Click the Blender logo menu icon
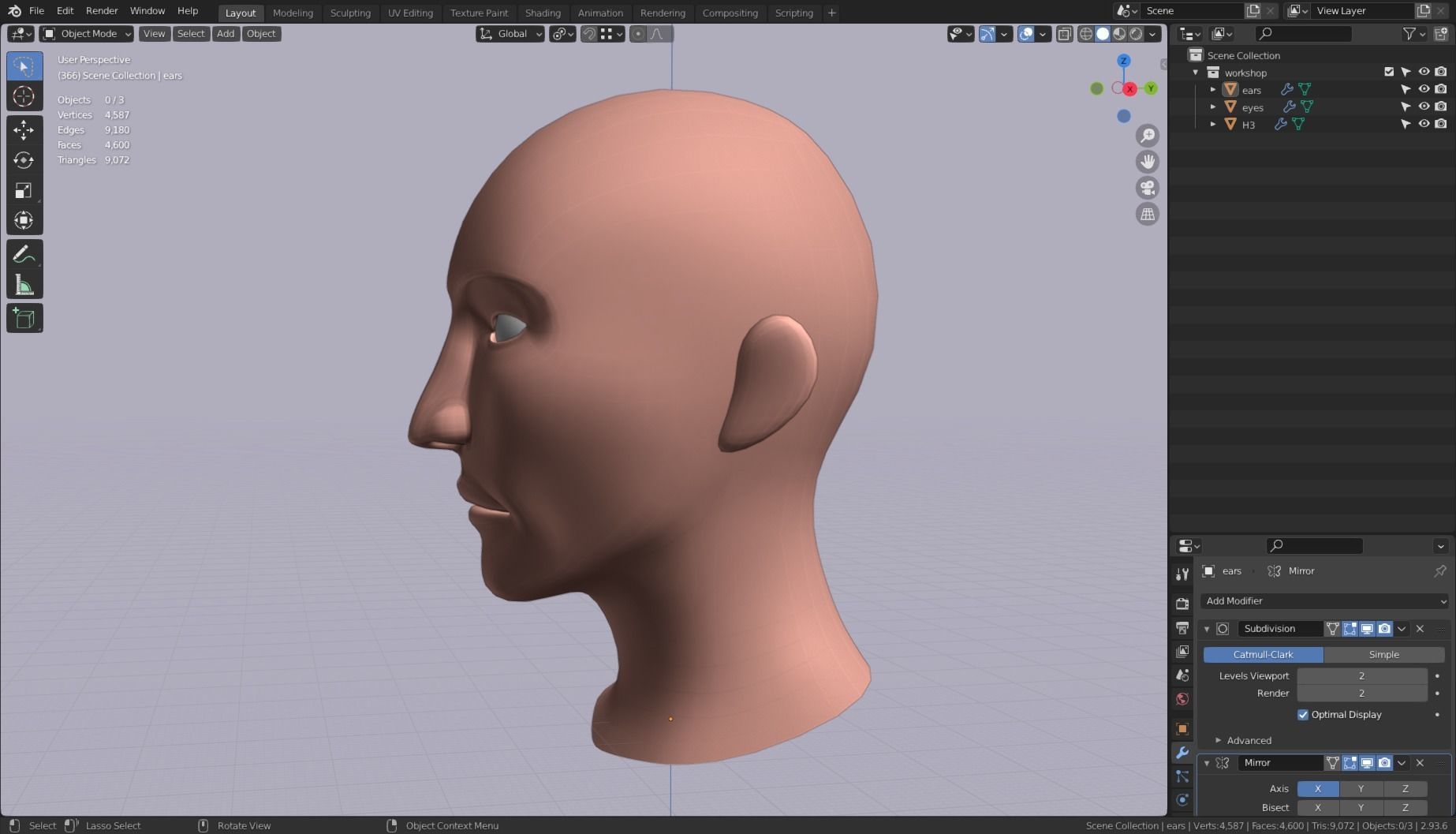Screen dimensions: 1456x834 pyautogui.click(x=15, y=11)
